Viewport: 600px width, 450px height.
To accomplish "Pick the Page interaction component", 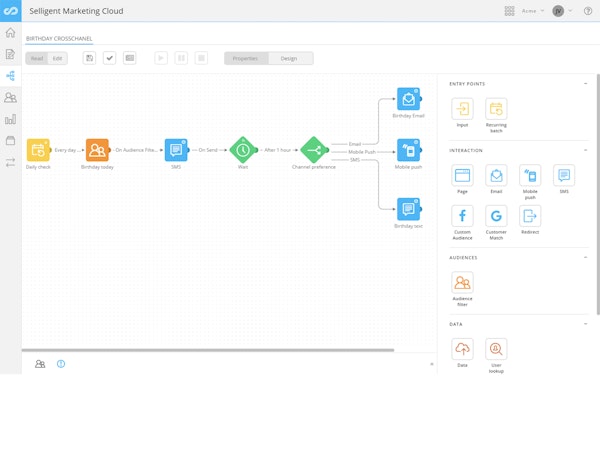I will point(462,176).
